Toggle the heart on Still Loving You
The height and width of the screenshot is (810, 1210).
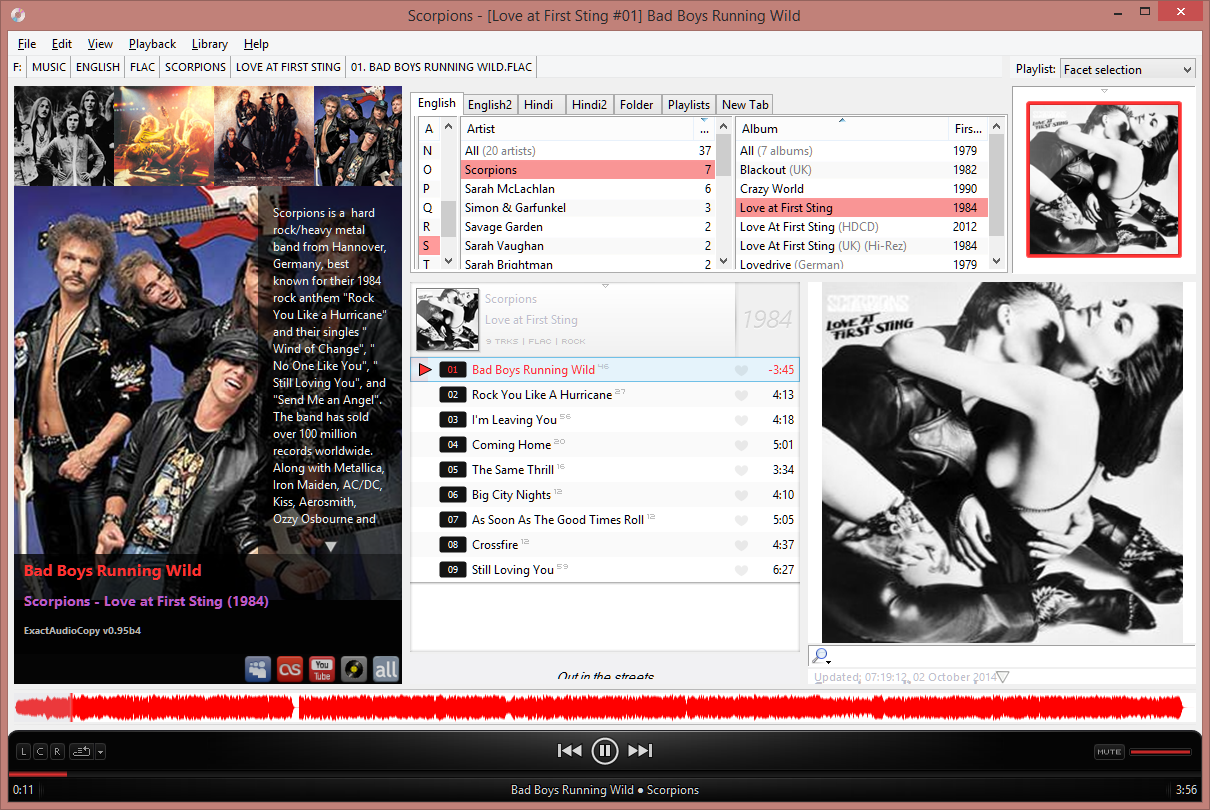point(741,571)
